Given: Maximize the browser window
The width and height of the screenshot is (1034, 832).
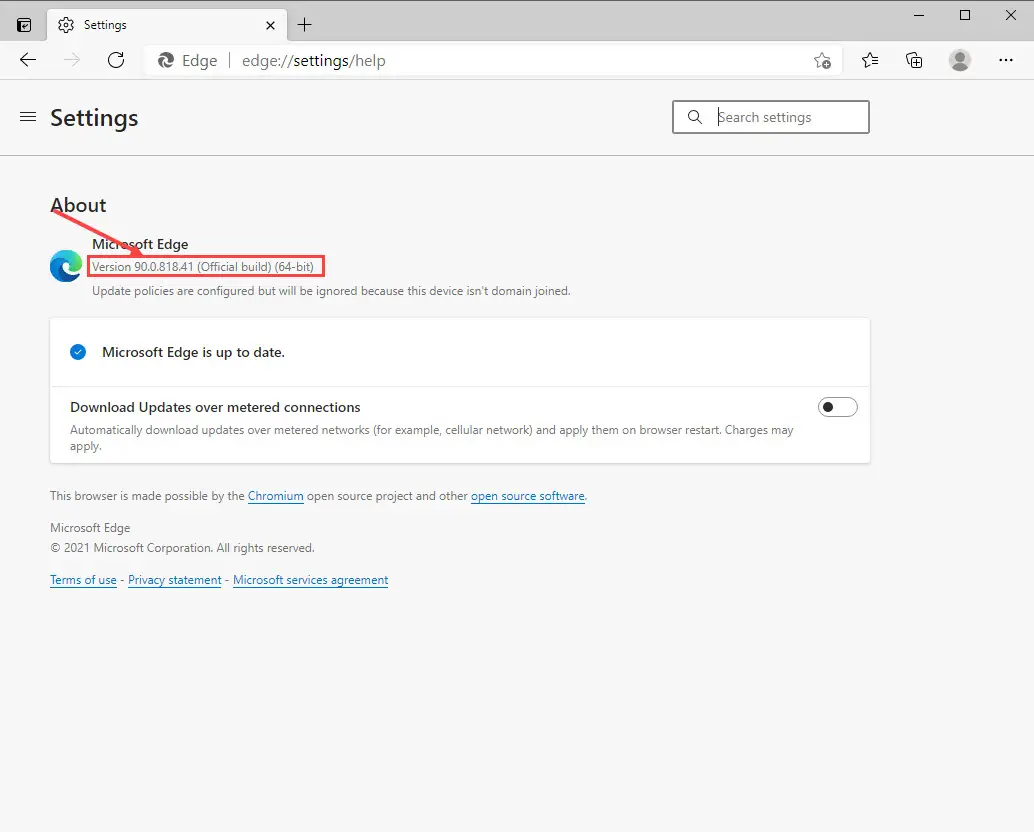Looking at the screenshot, I should tap(965, 15).
